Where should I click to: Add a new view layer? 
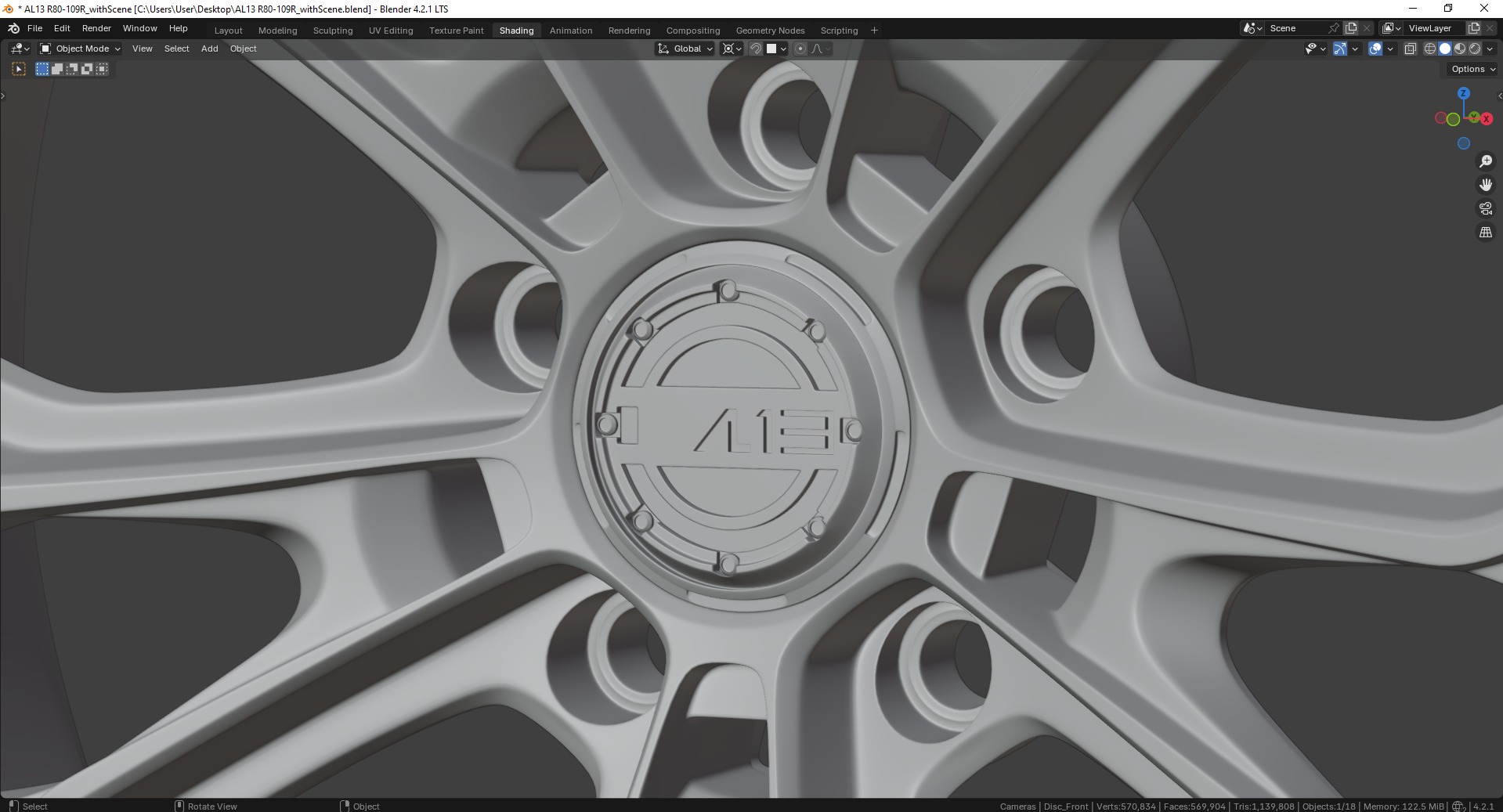pyautogui.click(x=1473, y=28)
